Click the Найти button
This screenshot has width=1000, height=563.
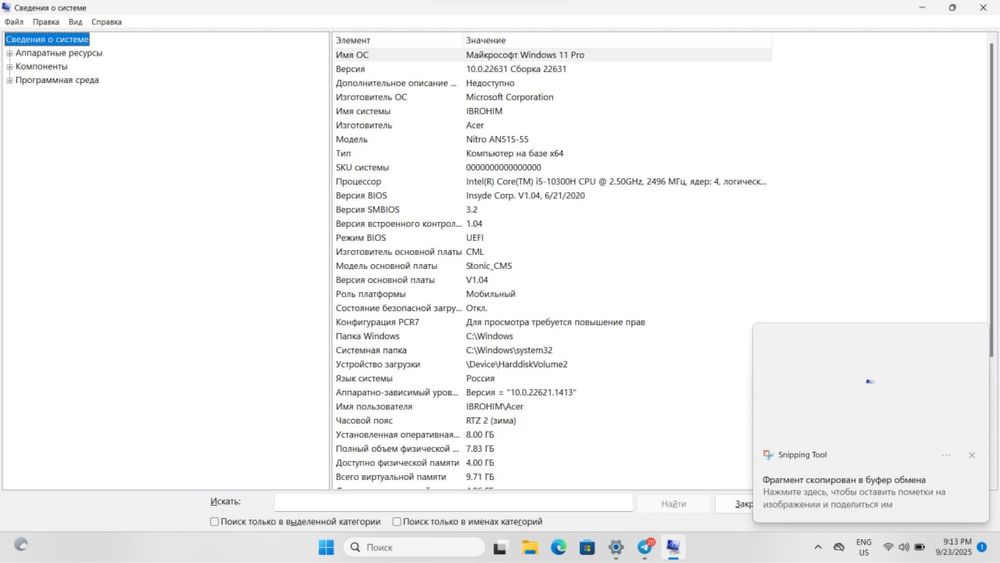(x=673, y=504)
